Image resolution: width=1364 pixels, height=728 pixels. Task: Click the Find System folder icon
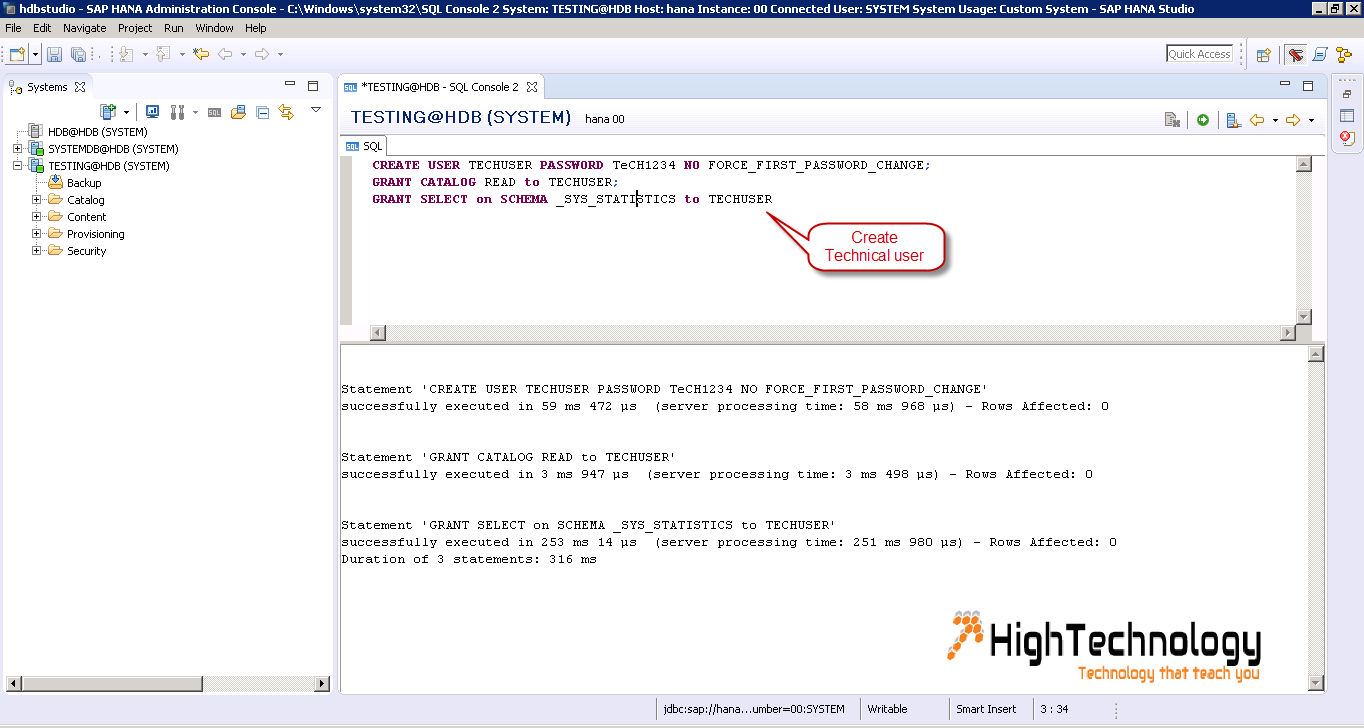click(x=238, y=112)
